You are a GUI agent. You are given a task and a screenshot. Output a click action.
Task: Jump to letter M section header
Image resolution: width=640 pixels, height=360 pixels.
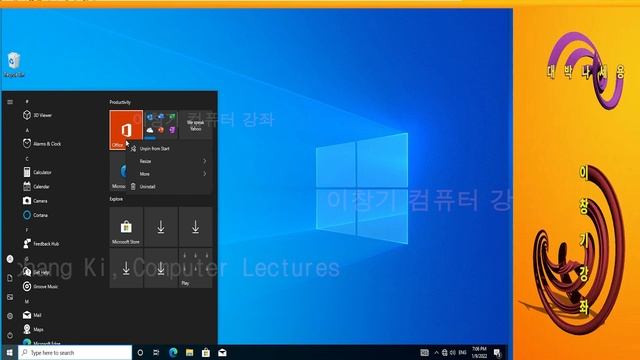pos(27,302)
